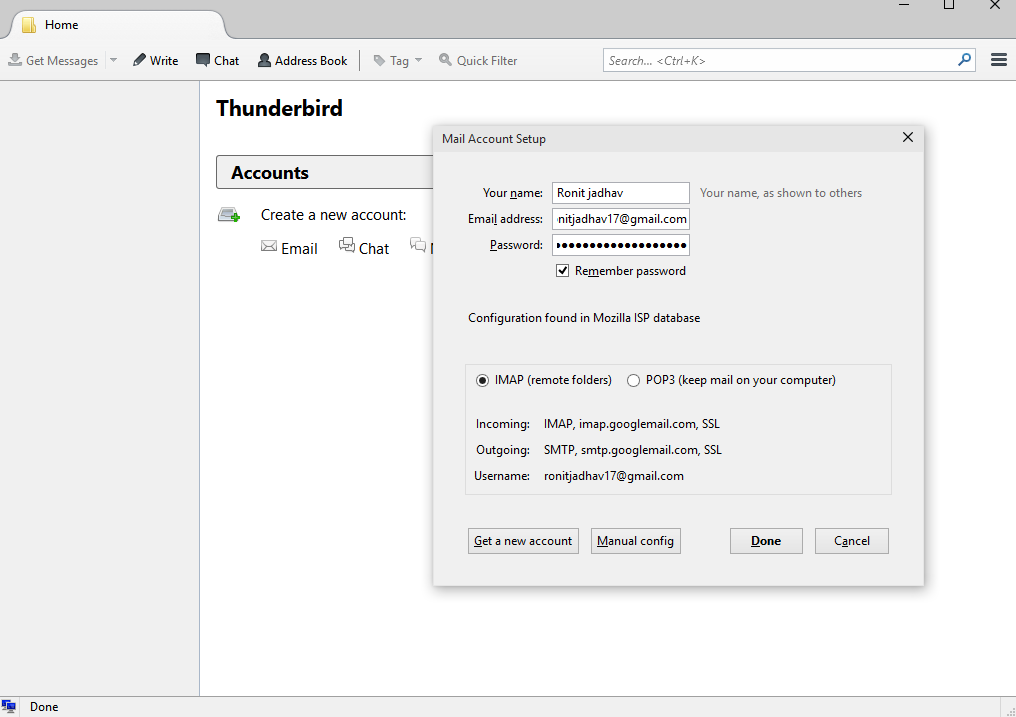Click the Incoming server text imap.googlemail.com
The height and width of the screenshot is (717, 1016).
pos(632,424)
